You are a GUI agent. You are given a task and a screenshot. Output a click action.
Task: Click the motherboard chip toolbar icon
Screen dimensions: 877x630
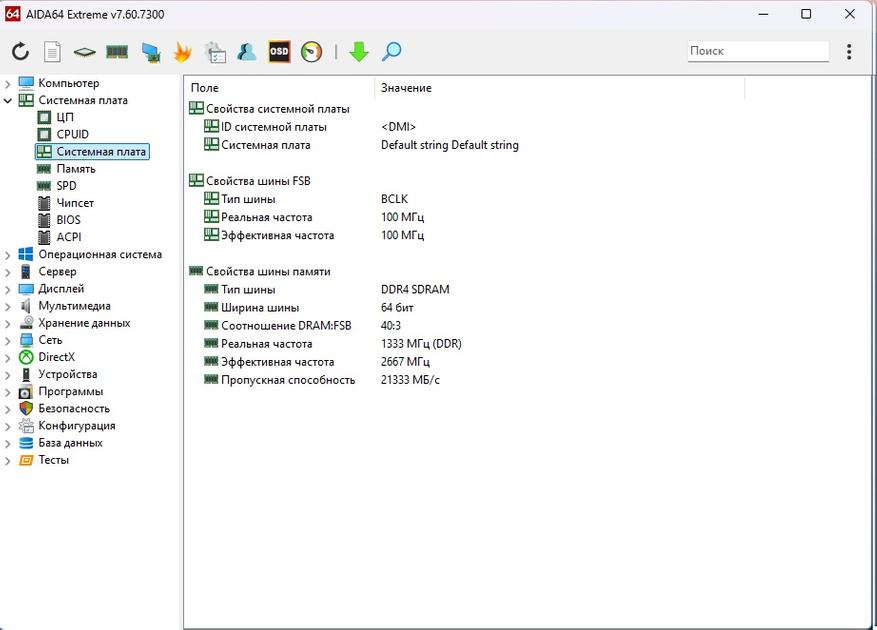pyautogui.click(x=84, y=52)
